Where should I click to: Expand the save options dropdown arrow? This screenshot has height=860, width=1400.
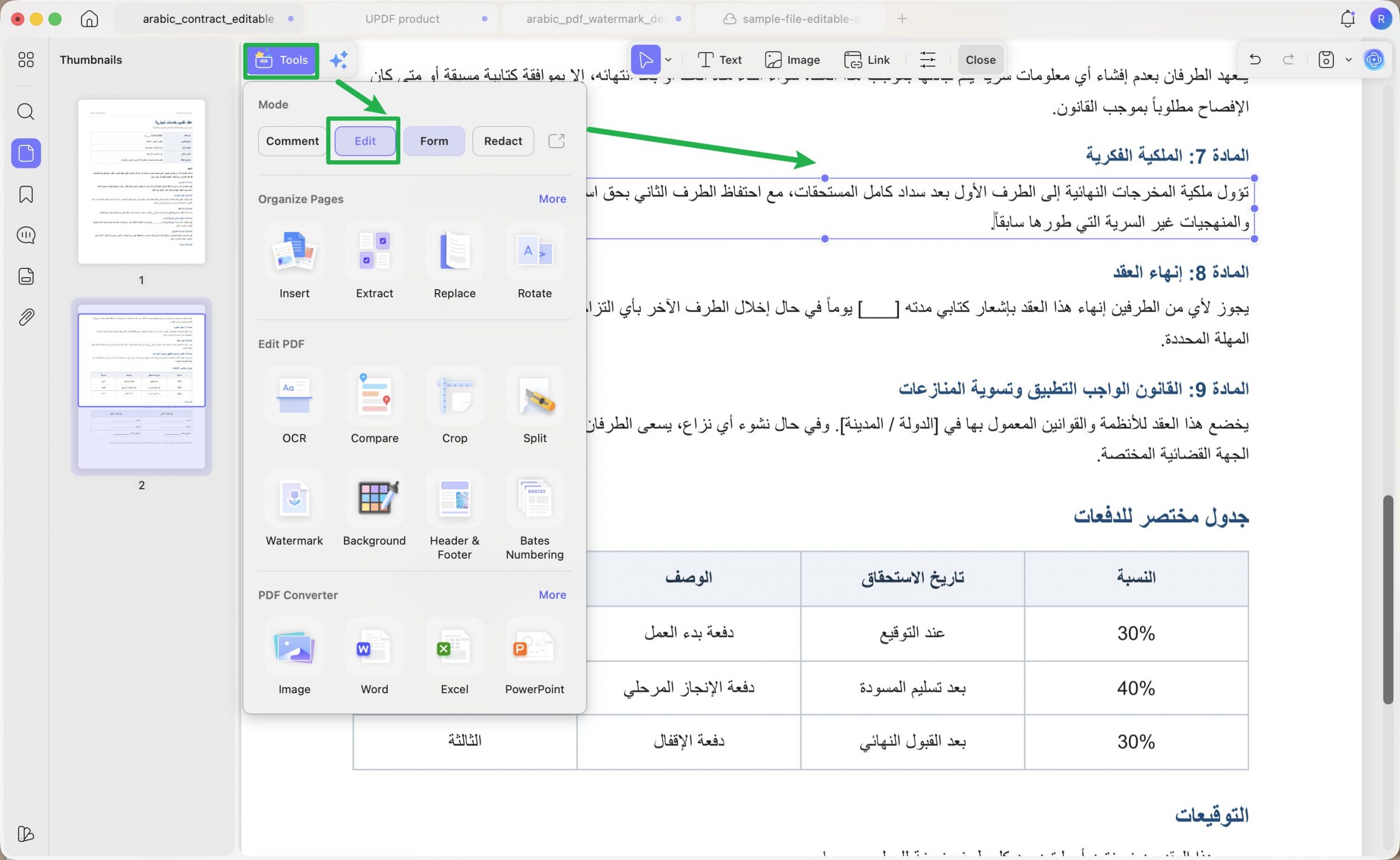point(1348,59)
